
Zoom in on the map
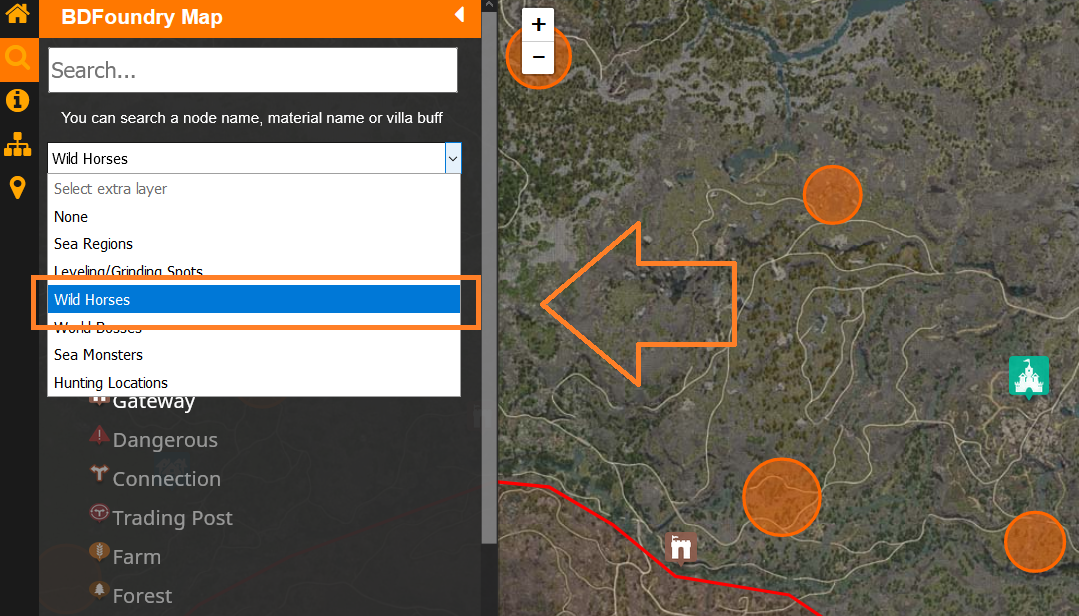pos(538,25)
